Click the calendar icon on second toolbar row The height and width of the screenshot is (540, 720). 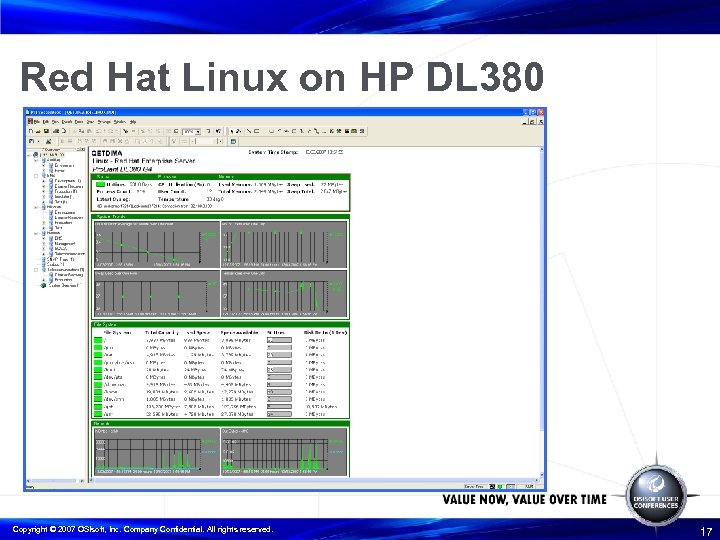click(x=233, y=141)
